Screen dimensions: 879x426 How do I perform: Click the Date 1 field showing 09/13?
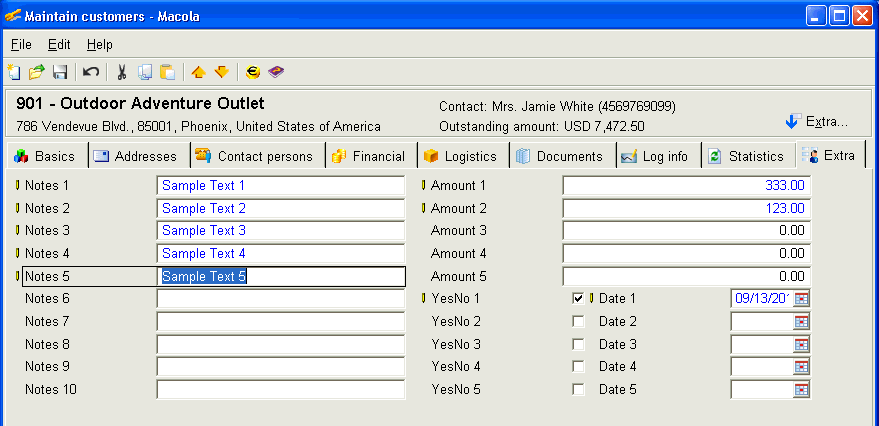762,299
